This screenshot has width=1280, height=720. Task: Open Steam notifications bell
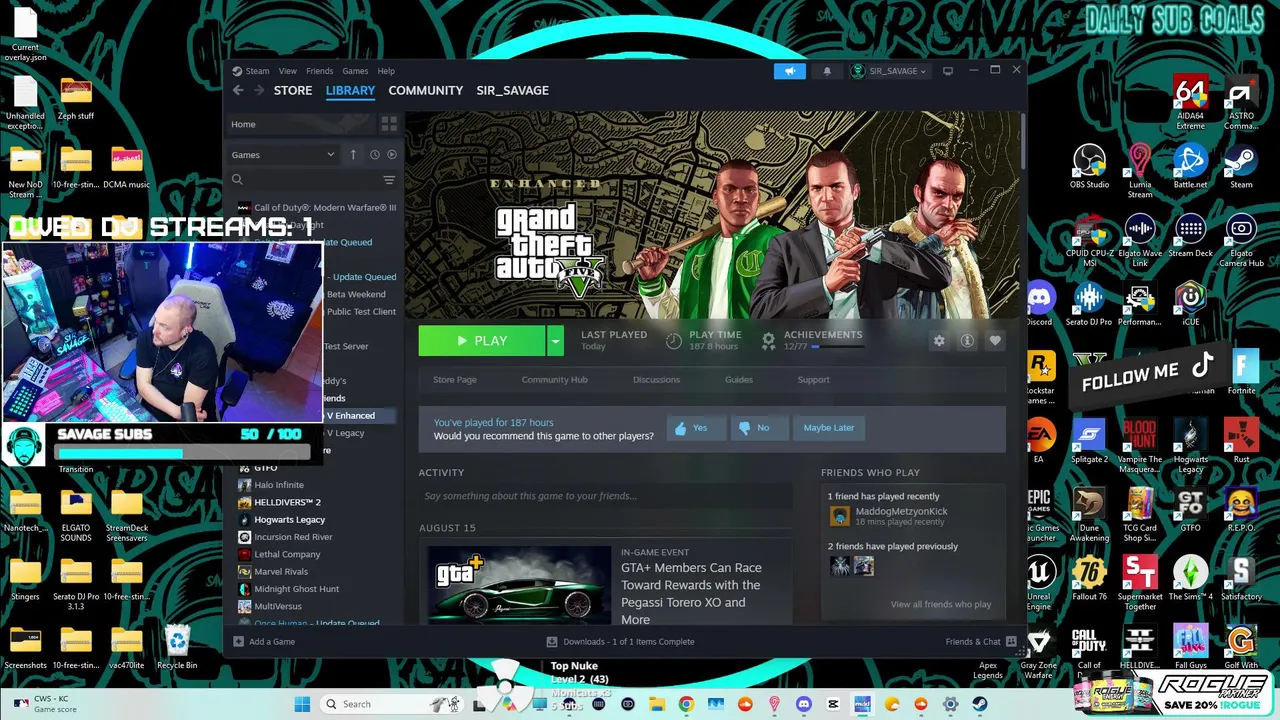827,71
